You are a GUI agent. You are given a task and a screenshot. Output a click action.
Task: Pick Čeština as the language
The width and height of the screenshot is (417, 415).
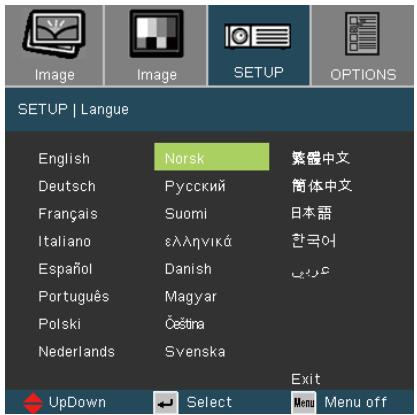pos(185,324)
